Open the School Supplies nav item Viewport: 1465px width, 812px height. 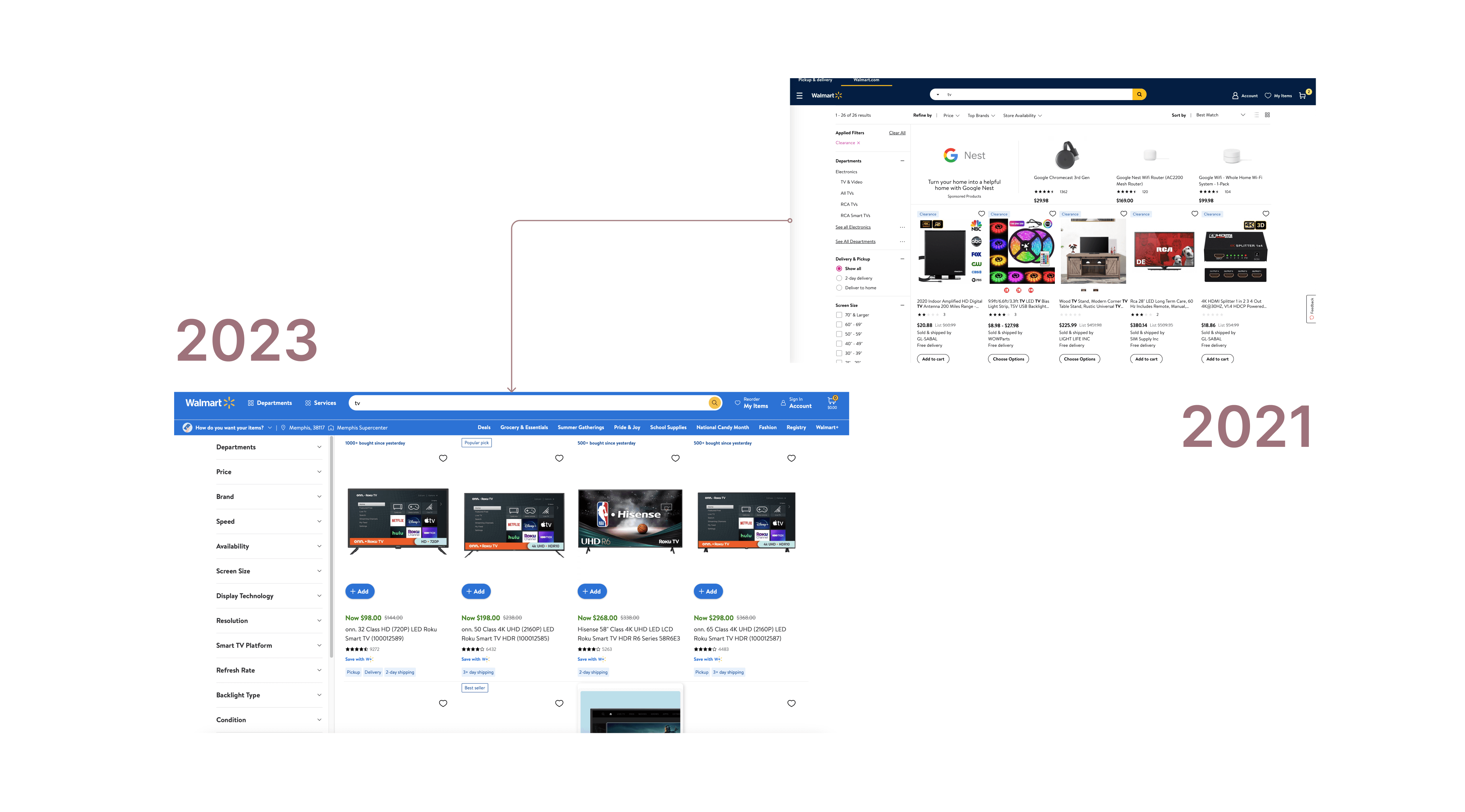668,428
